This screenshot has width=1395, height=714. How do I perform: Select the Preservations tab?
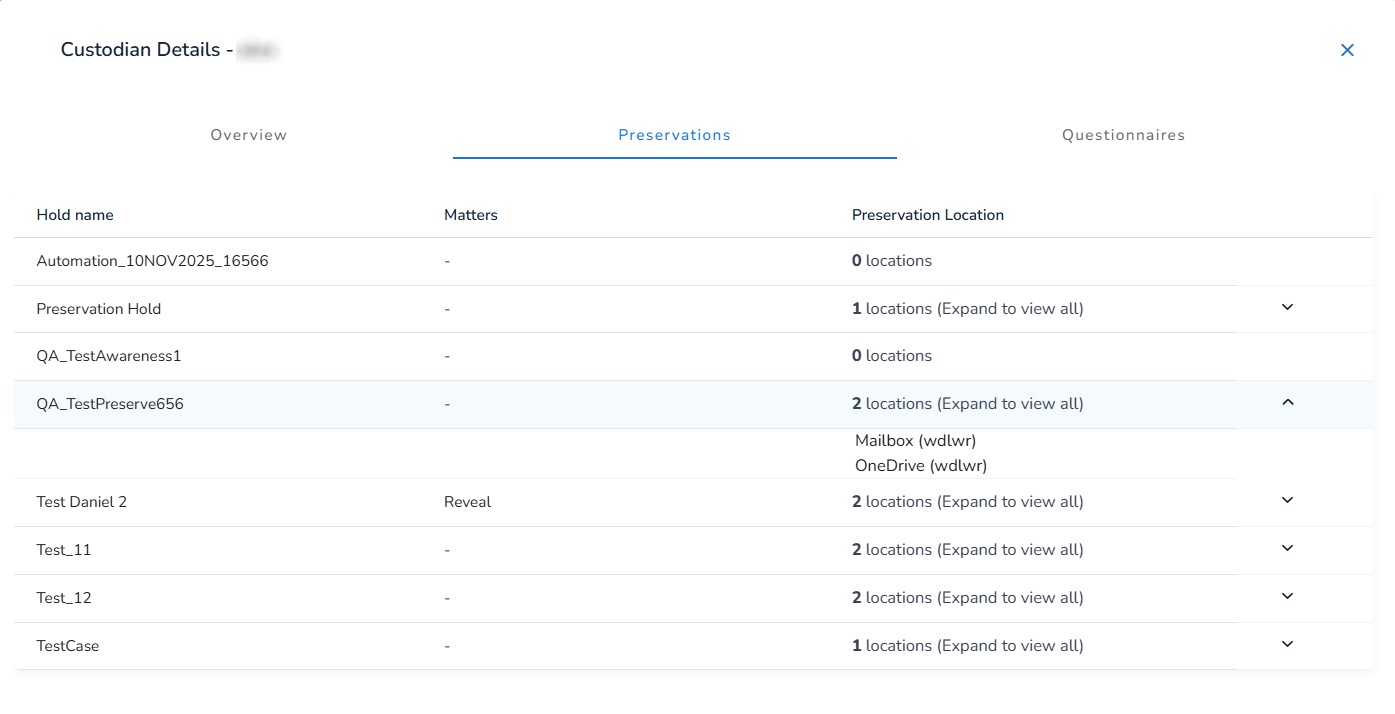click(x=674, y=135)
